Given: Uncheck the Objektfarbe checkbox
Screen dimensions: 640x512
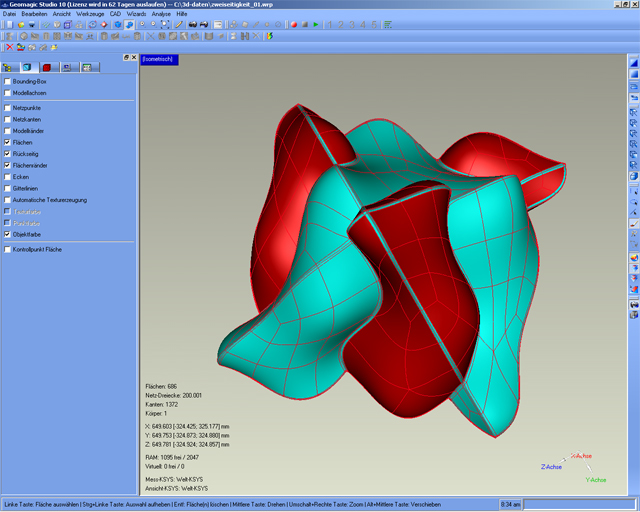Looking at the screenshot, I should (x=7, y=234).
